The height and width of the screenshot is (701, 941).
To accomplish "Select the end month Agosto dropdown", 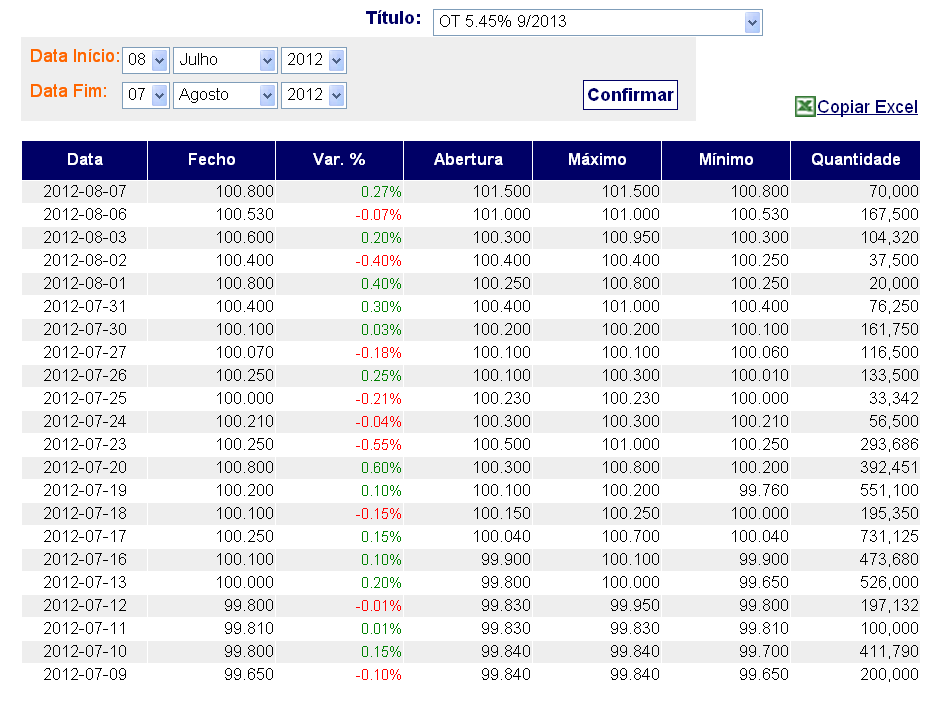I will click(225, 95).
